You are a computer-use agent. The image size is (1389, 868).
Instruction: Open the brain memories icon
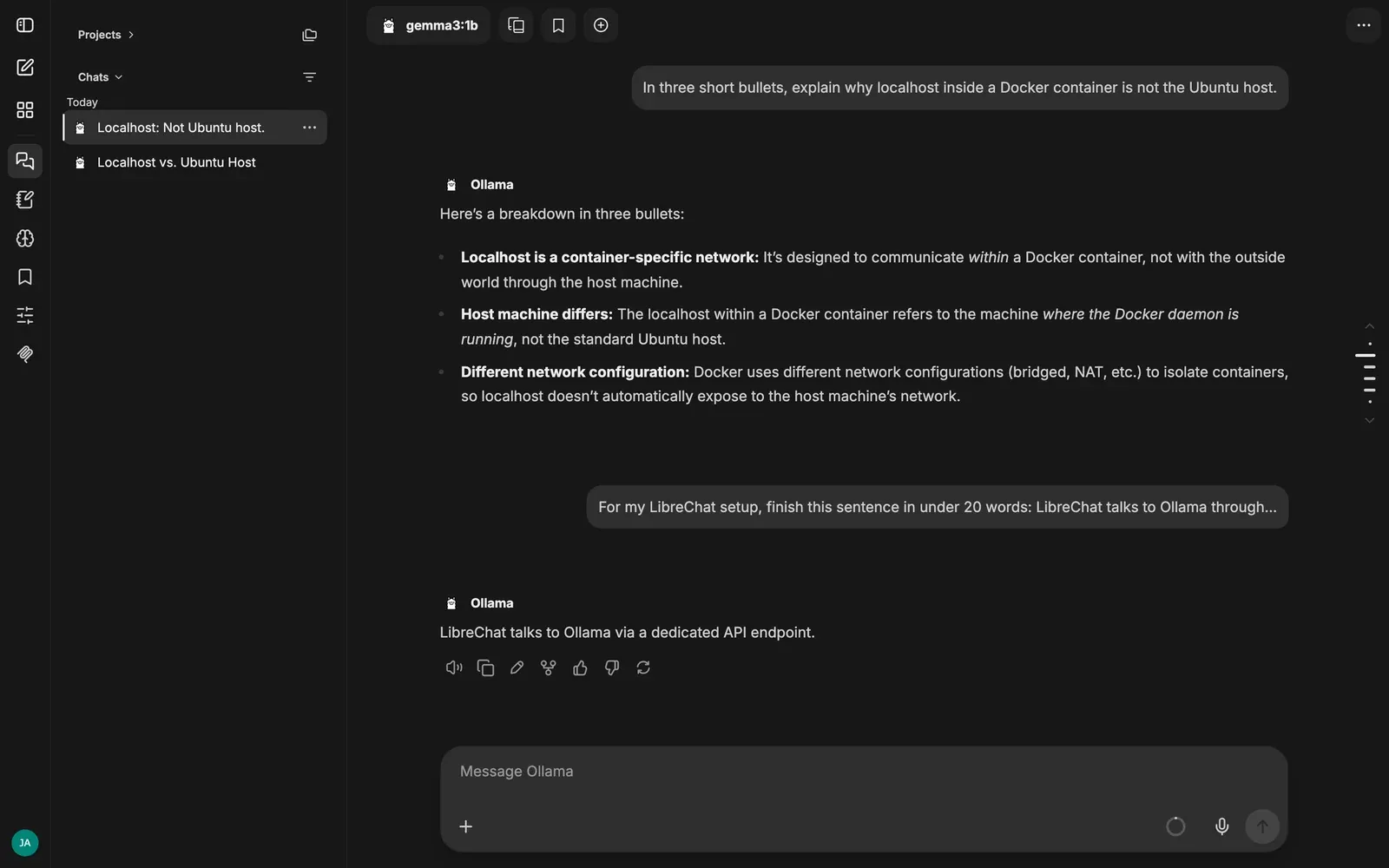25,239
